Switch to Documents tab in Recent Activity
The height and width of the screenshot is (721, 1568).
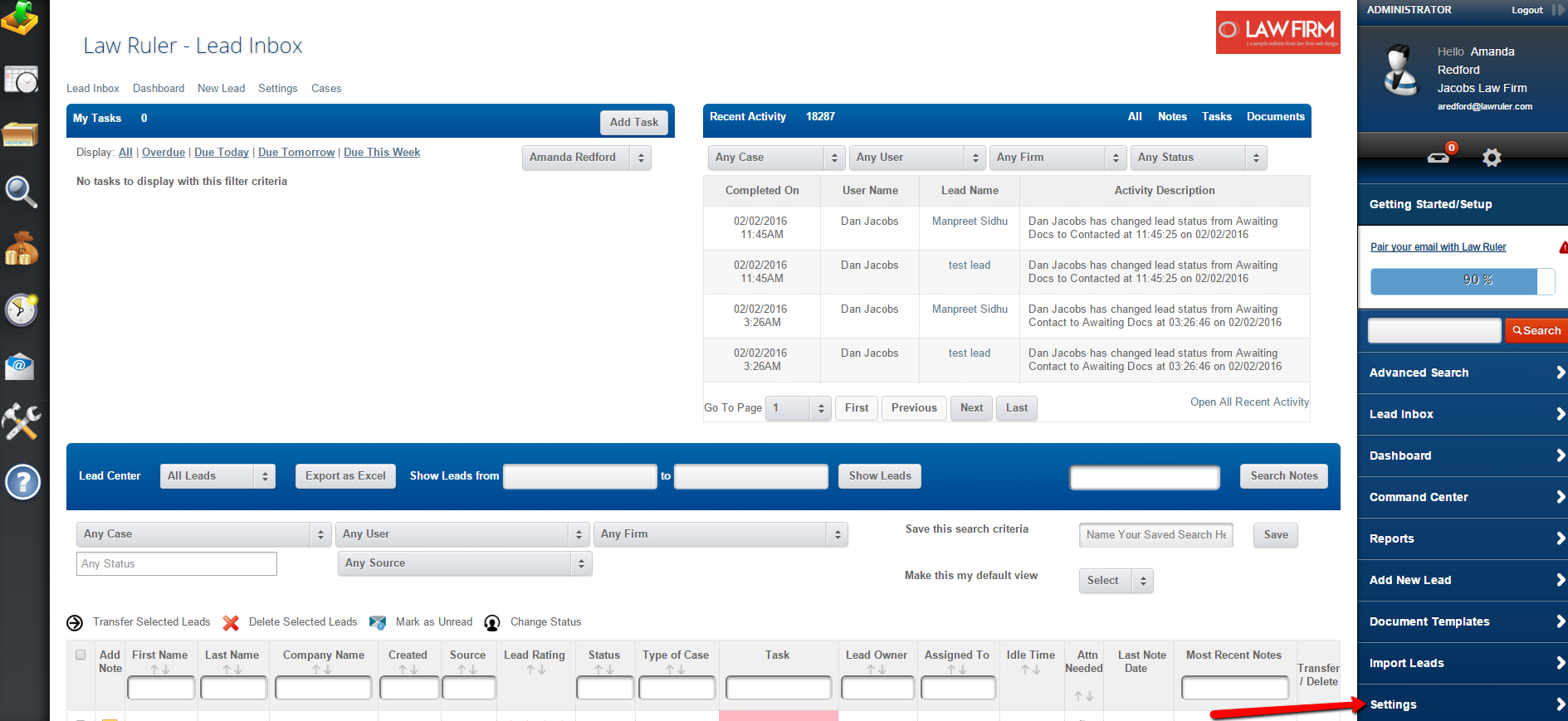[x=1275, y=117]
